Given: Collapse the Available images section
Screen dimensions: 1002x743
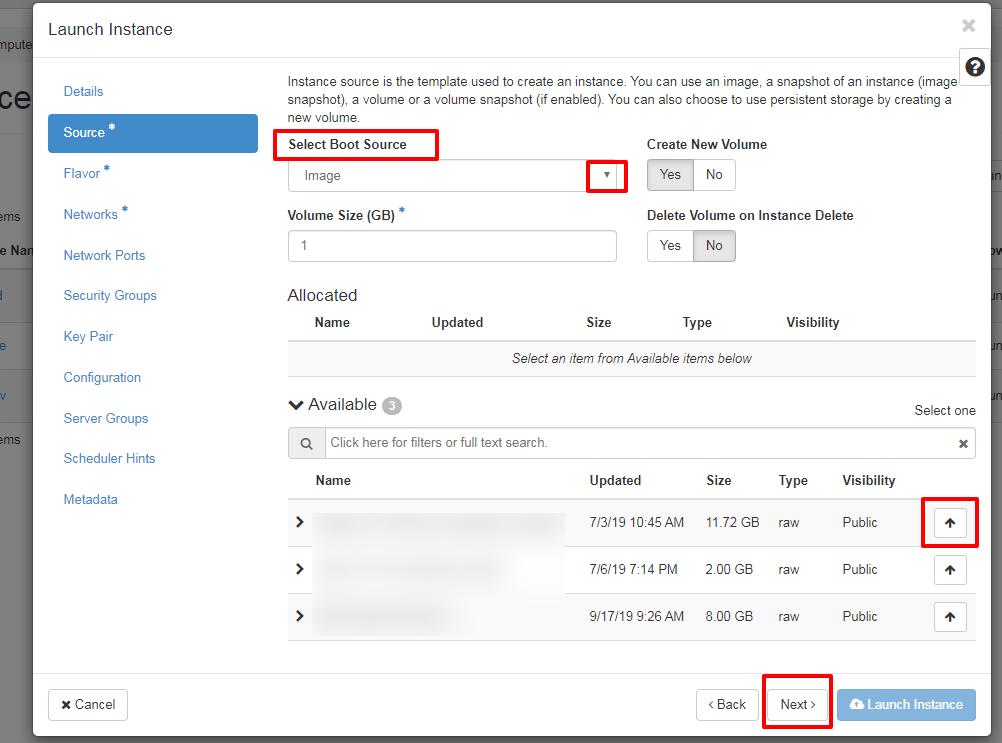Looking at the screenshot, I should 296,405.
